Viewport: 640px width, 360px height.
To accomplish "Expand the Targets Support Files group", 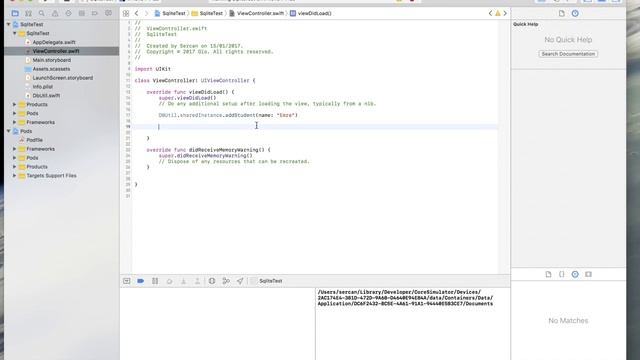I will 15,176.
